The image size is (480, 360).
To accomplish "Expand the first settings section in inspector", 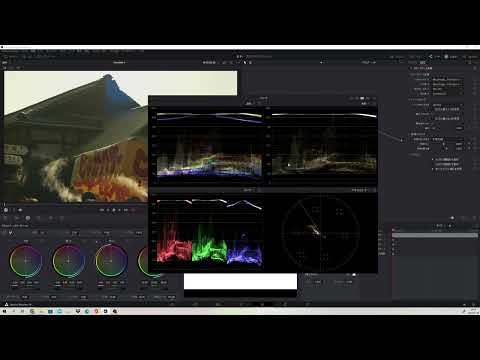I will pyautogui.click(x=411, y=68).
